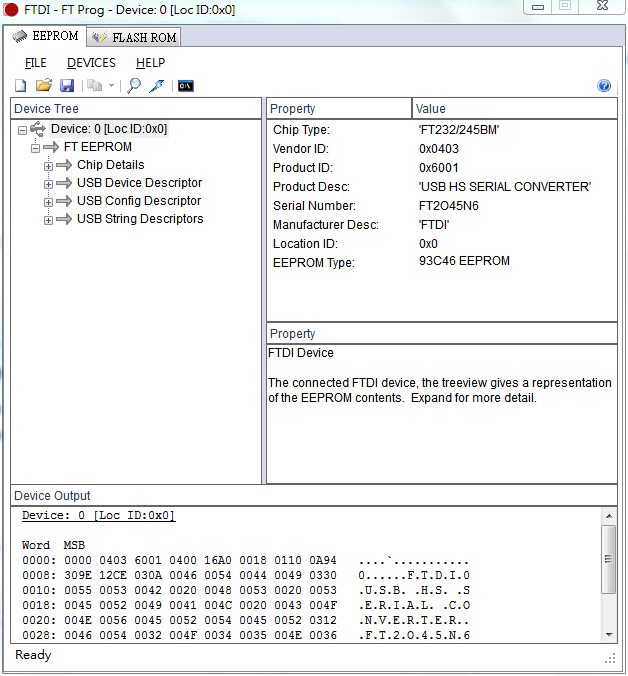Select 'USB HS SERIAL CONVERTER' product description
This screenshot has height=676, width=628.
[x=505, y=187]
